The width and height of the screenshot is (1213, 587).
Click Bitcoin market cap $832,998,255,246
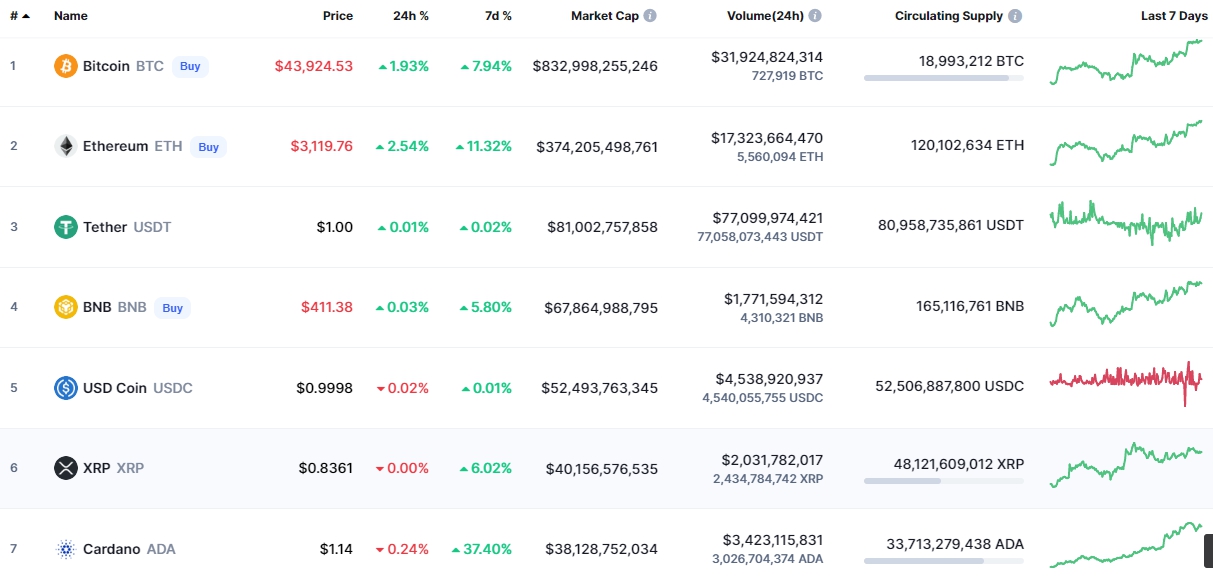pos(595,66)
